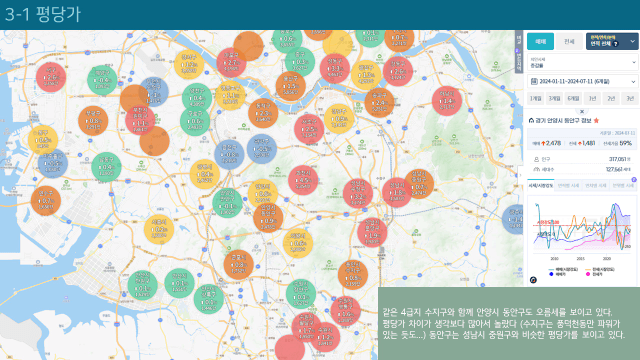Click the calendar icon in date field
Image resolution: width=640 pixels, height=360 pixels.
(x=534, y=82)
